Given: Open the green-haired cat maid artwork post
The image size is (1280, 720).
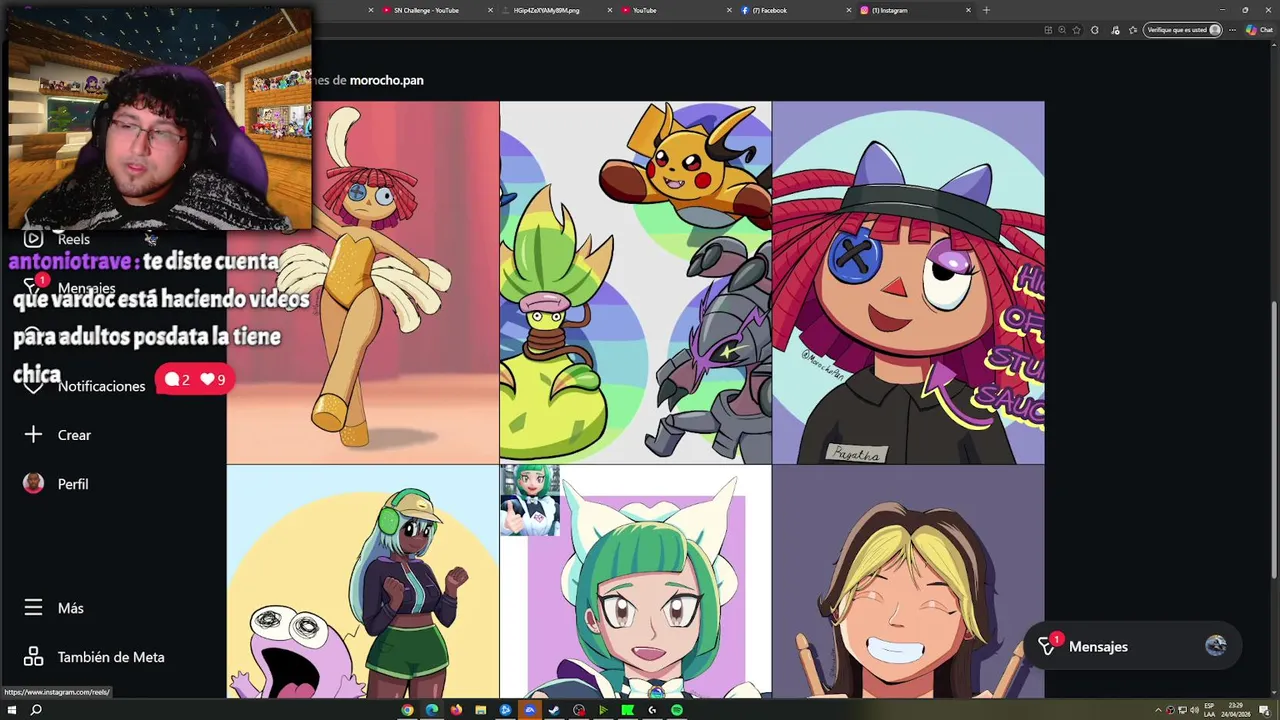Looking at the screenshot, I should pos(636,581).
